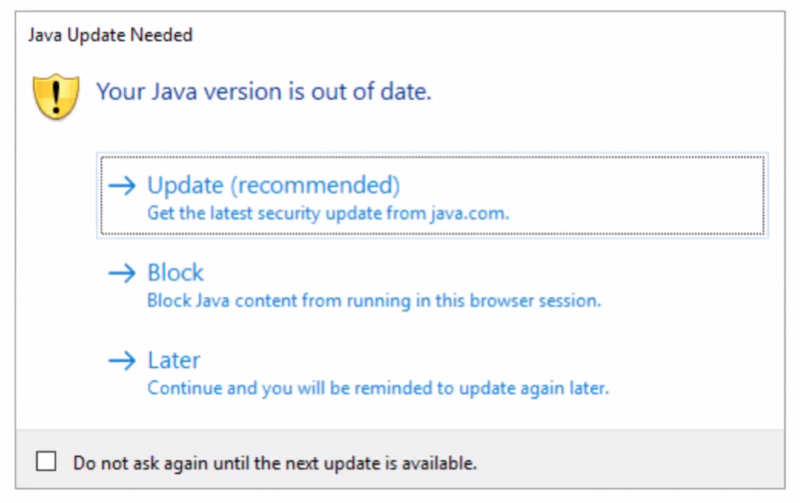Tick the 'Do not ask again' checkbox

pos(46,461)
